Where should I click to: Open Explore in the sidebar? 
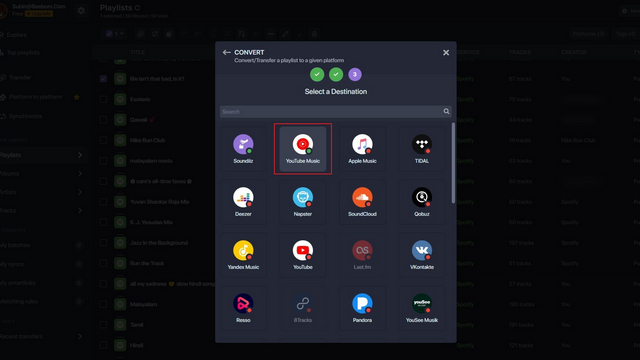coord(16,35)
